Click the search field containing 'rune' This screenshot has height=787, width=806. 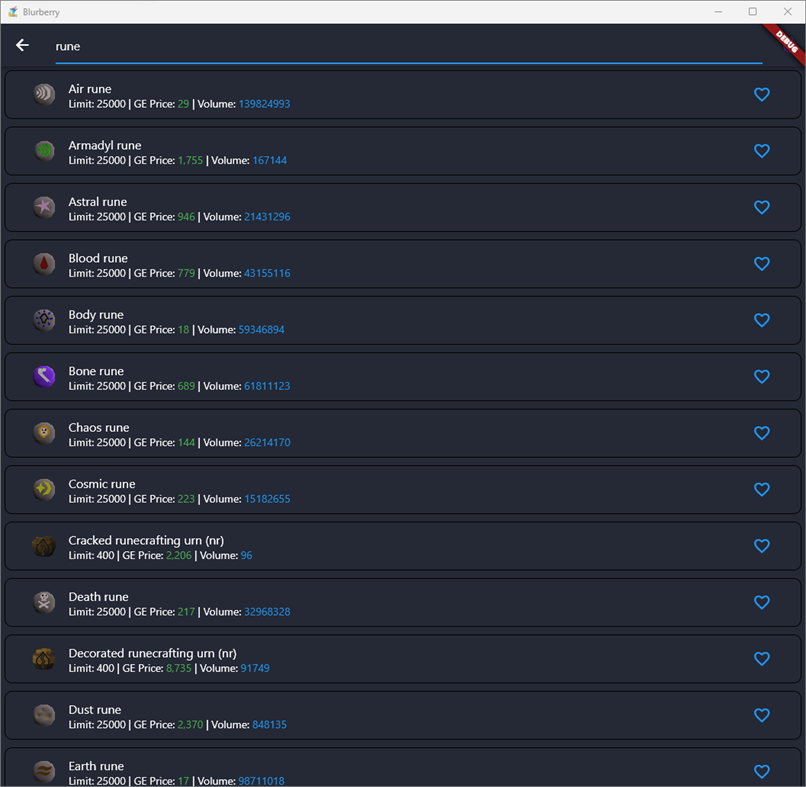[409, 46]
